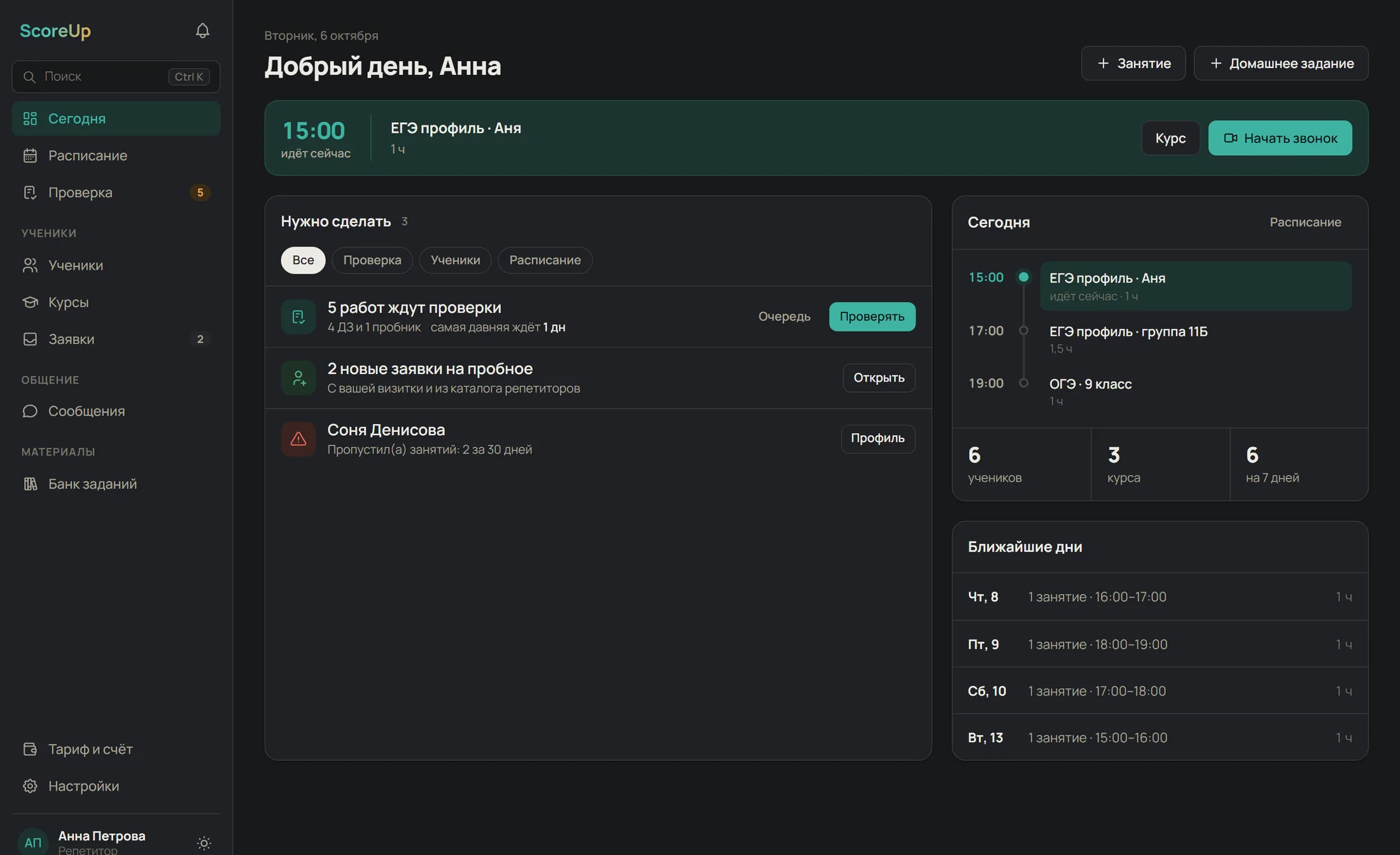Viewport: 1400px width, 855px height.
Task: Open notifications bell icon
Action: coord(202,31)
